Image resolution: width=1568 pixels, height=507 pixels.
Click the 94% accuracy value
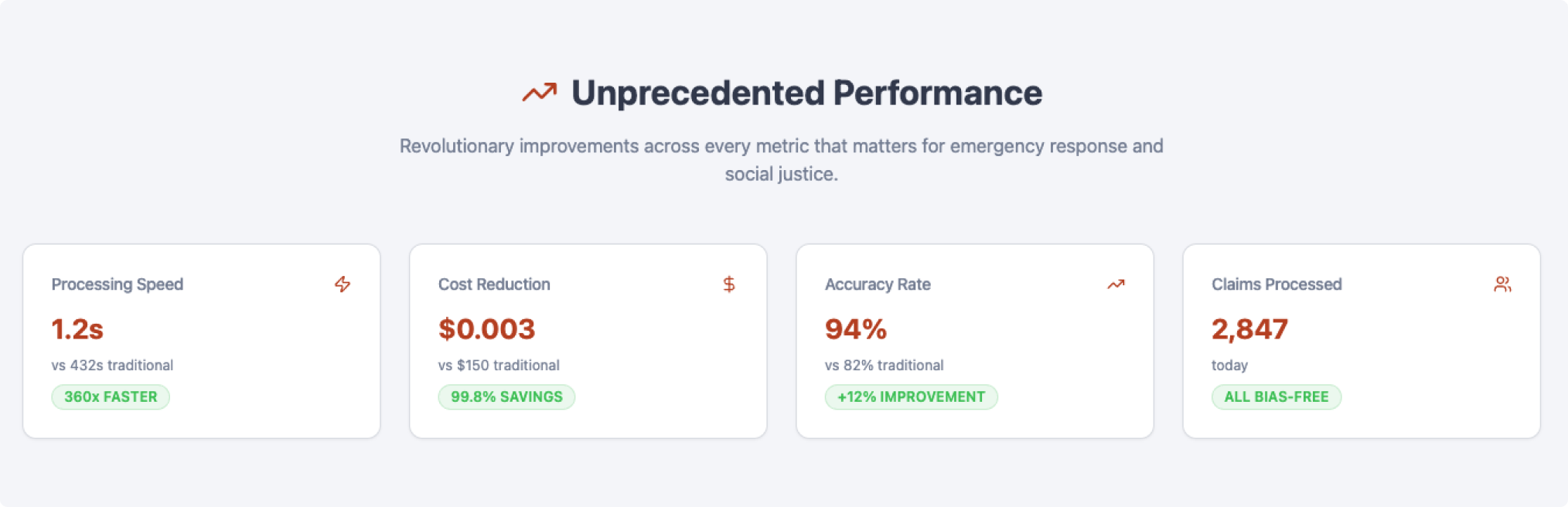(855, 329)
